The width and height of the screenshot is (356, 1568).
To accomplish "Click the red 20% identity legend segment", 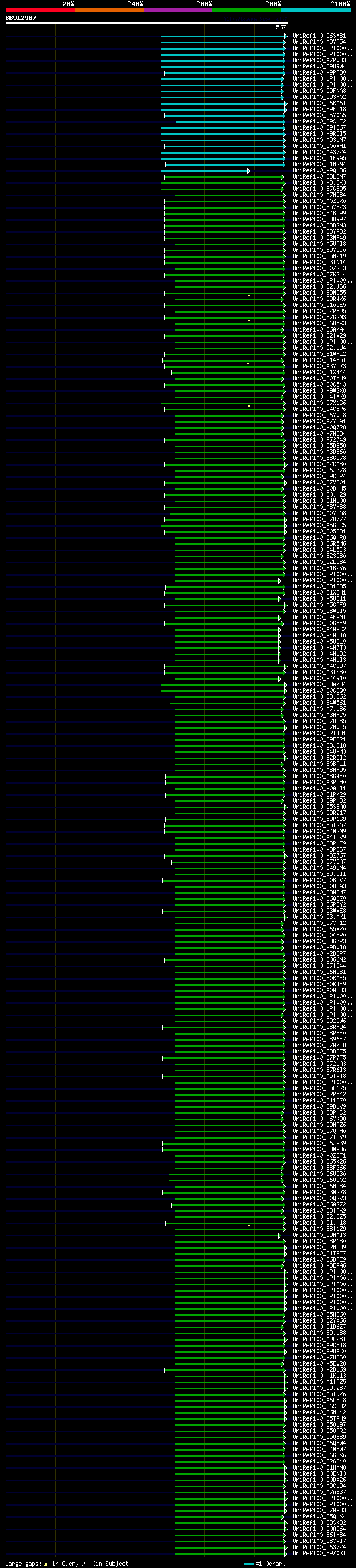I will click(39, 10).
